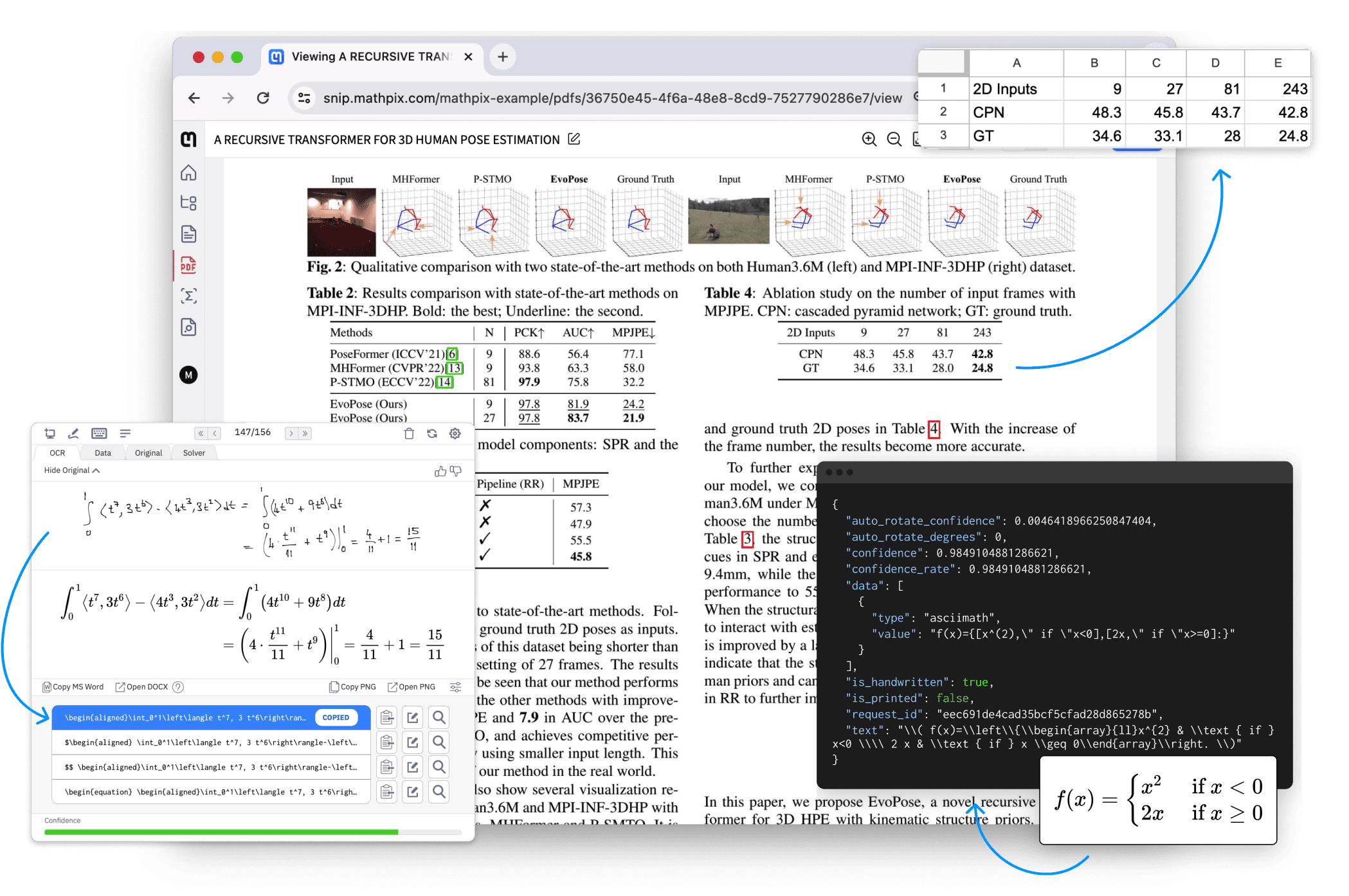Screen dimensions: 1349x896
Task: Switch to the Solver tab
Action: click(194, 453)
